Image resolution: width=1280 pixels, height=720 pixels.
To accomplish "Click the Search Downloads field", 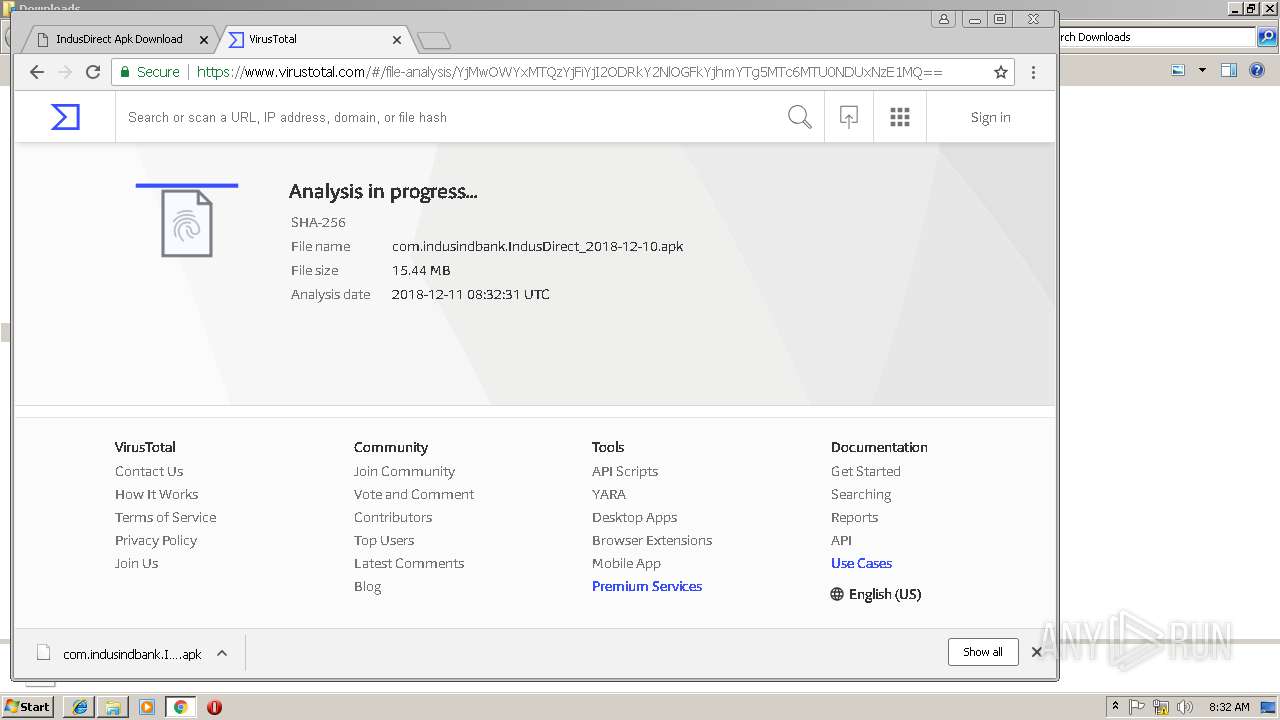I will tap(1155, 37).
